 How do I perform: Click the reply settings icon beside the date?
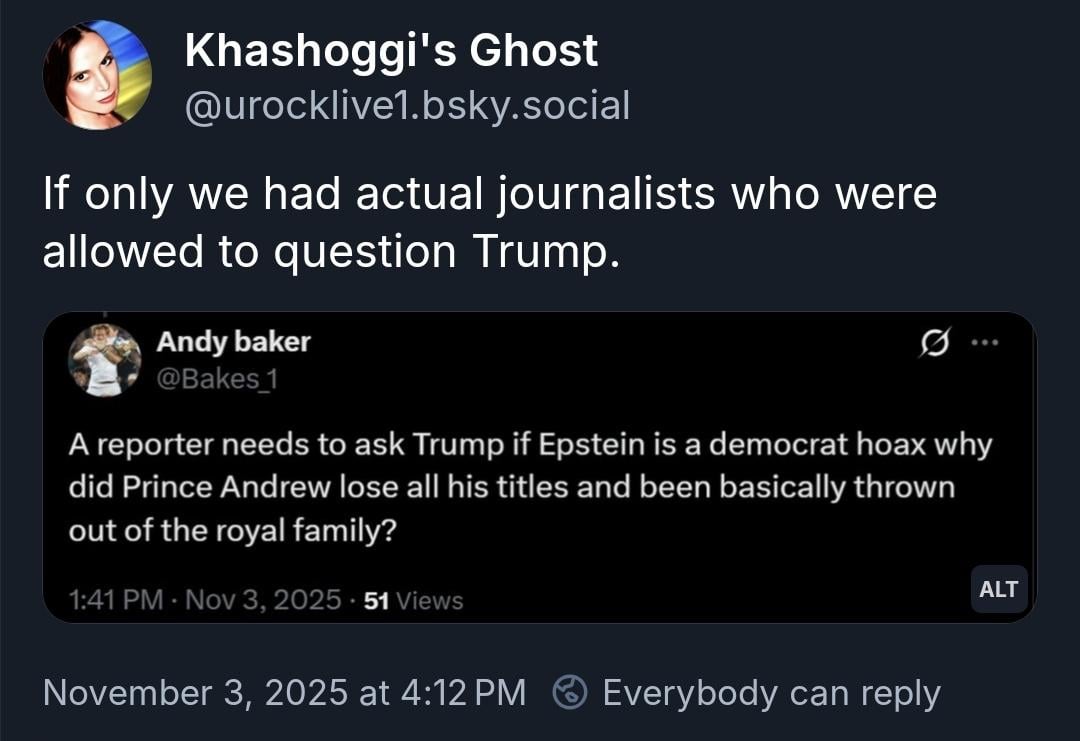(x=570, y=693)
